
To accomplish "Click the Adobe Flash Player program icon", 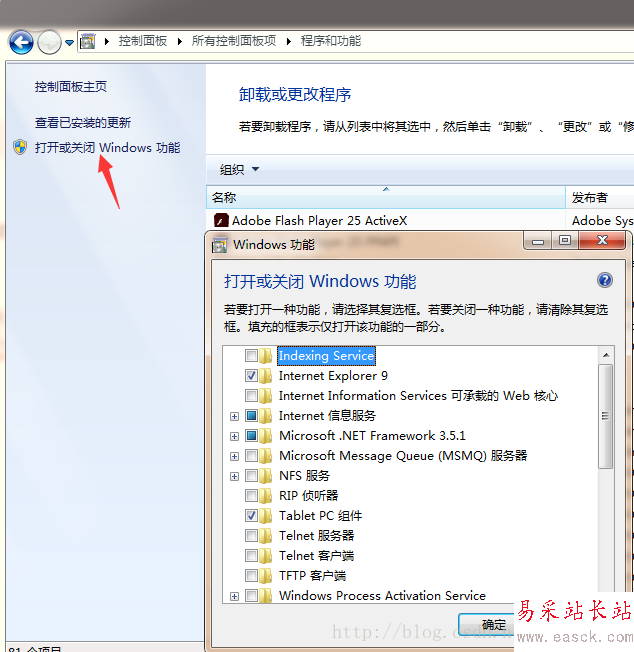I will 221,220.
